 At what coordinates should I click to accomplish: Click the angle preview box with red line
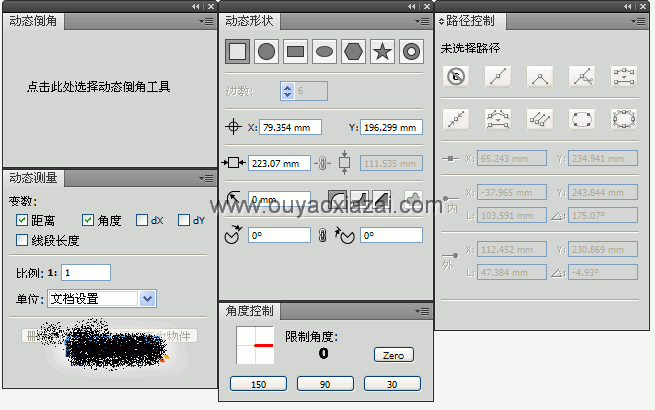[255, 345]
